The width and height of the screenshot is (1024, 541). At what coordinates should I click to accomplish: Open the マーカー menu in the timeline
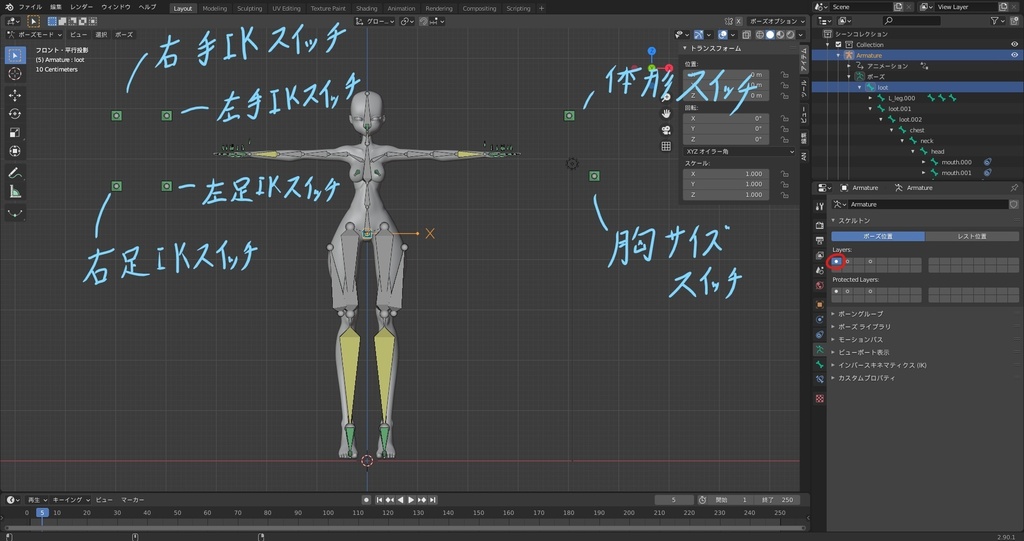133,500
